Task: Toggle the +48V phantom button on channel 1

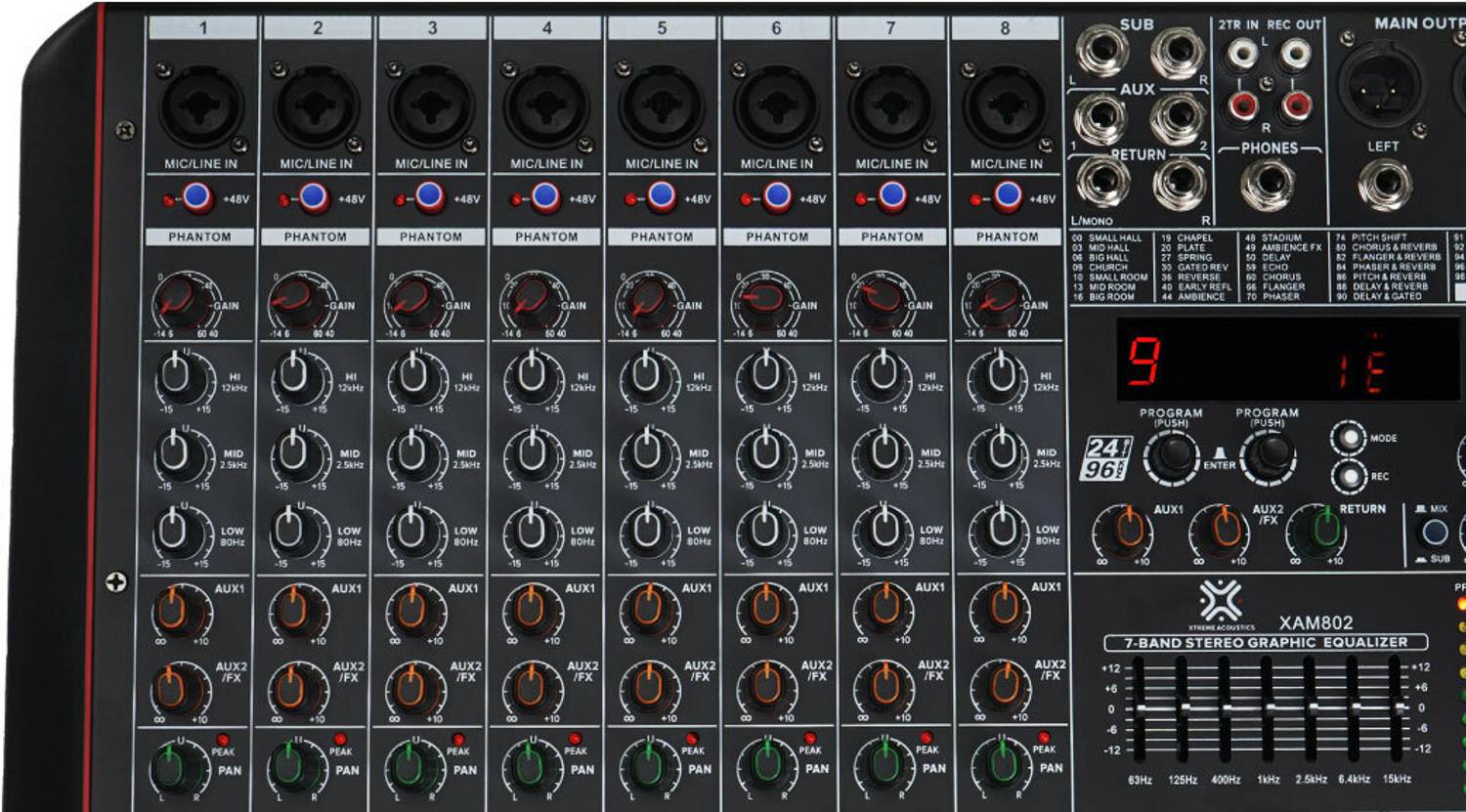Action: coord(197,198)
